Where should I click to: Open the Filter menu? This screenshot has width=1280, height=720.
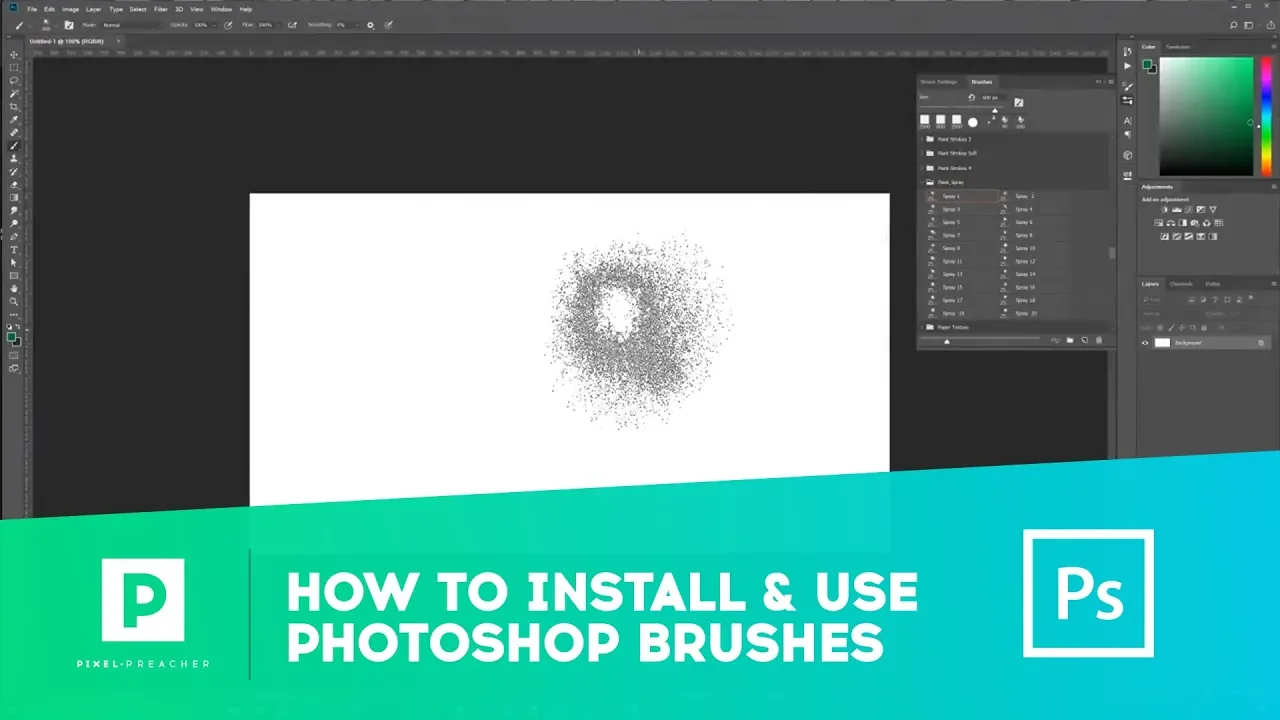click(x=160, y=9)
